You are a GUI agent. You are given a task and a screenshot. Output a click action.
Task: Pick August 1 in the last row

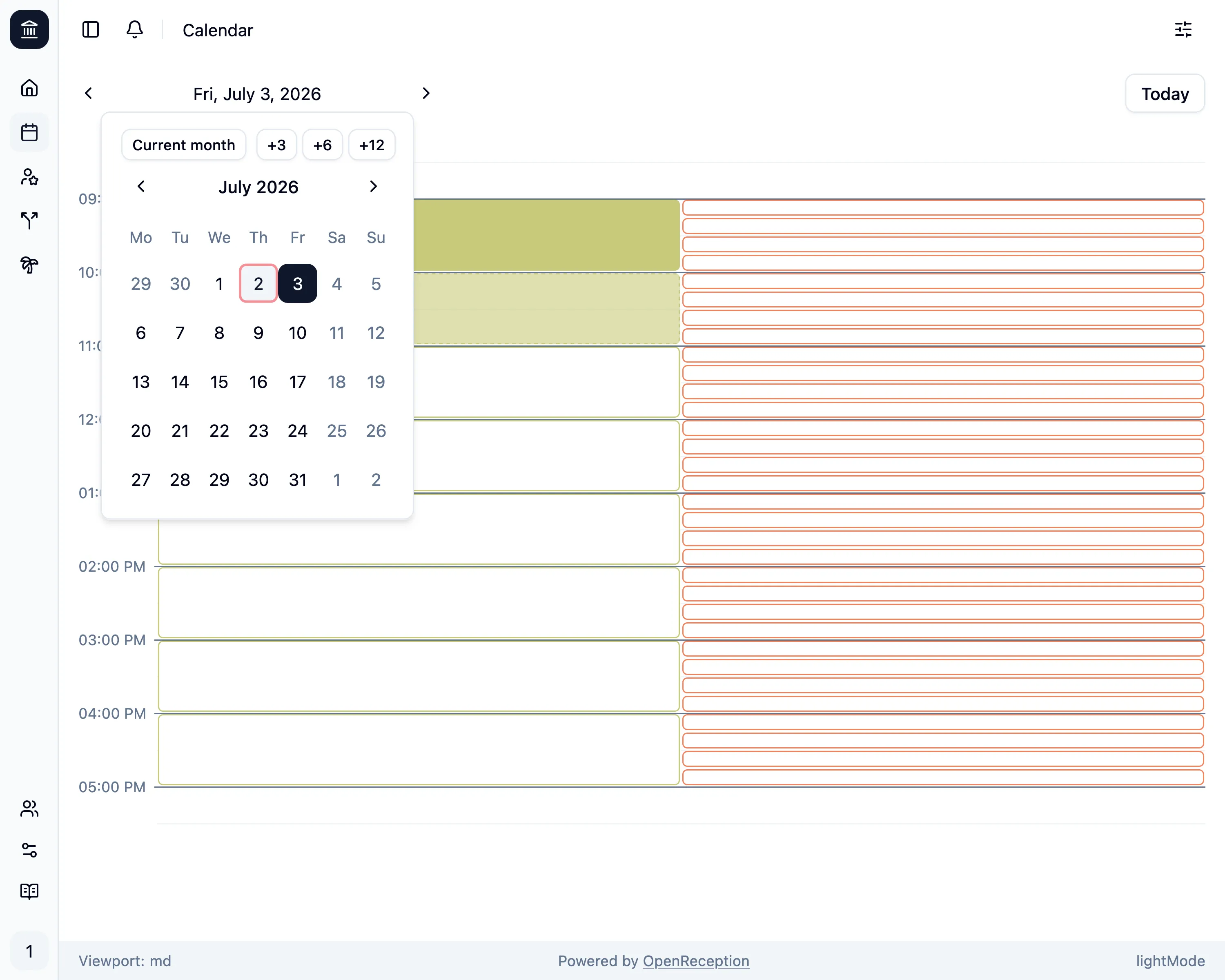pos(337,480)
